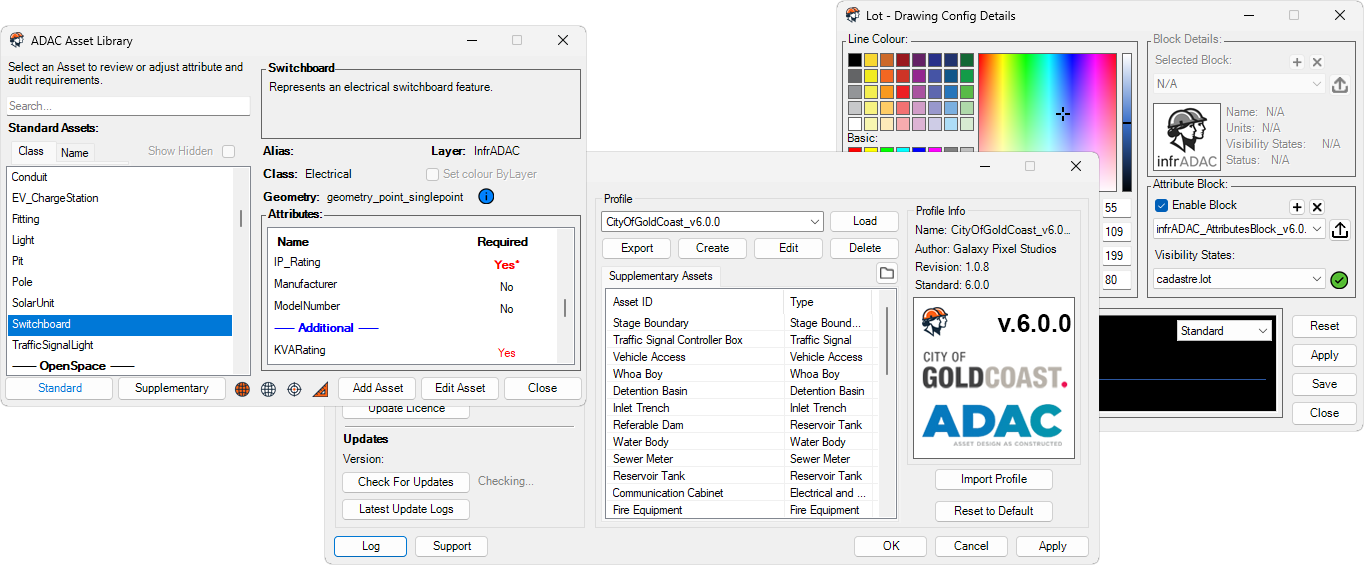Toggle the Show Hidden checkbox
Screen dimensions: 1364x565
[229, 151]
